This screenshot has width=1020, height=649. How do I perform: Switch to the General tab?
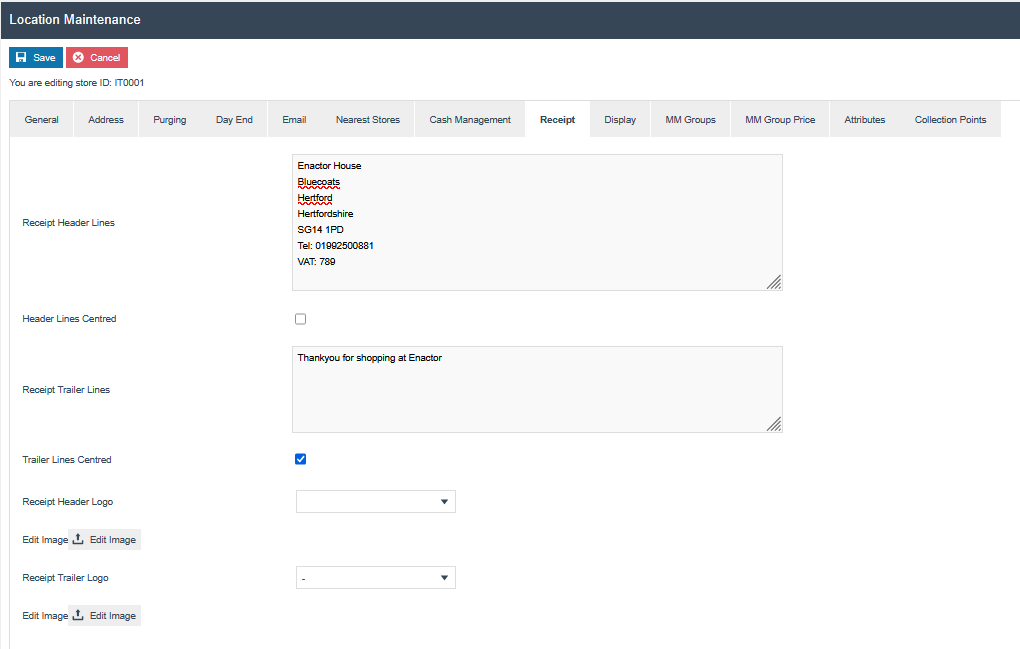pyautogui.click(x=42, y=120)
